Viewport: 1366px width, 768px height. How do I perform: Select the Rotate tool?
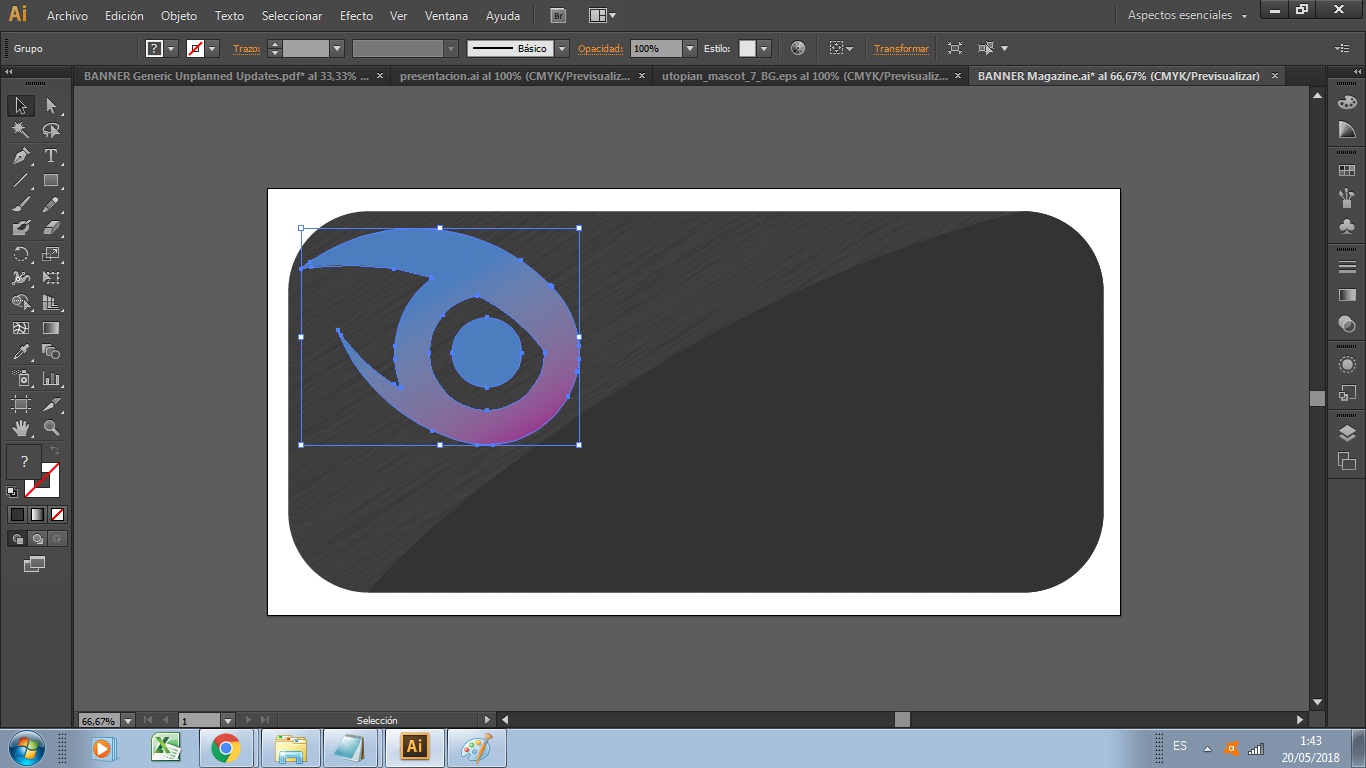click(21, 254)
